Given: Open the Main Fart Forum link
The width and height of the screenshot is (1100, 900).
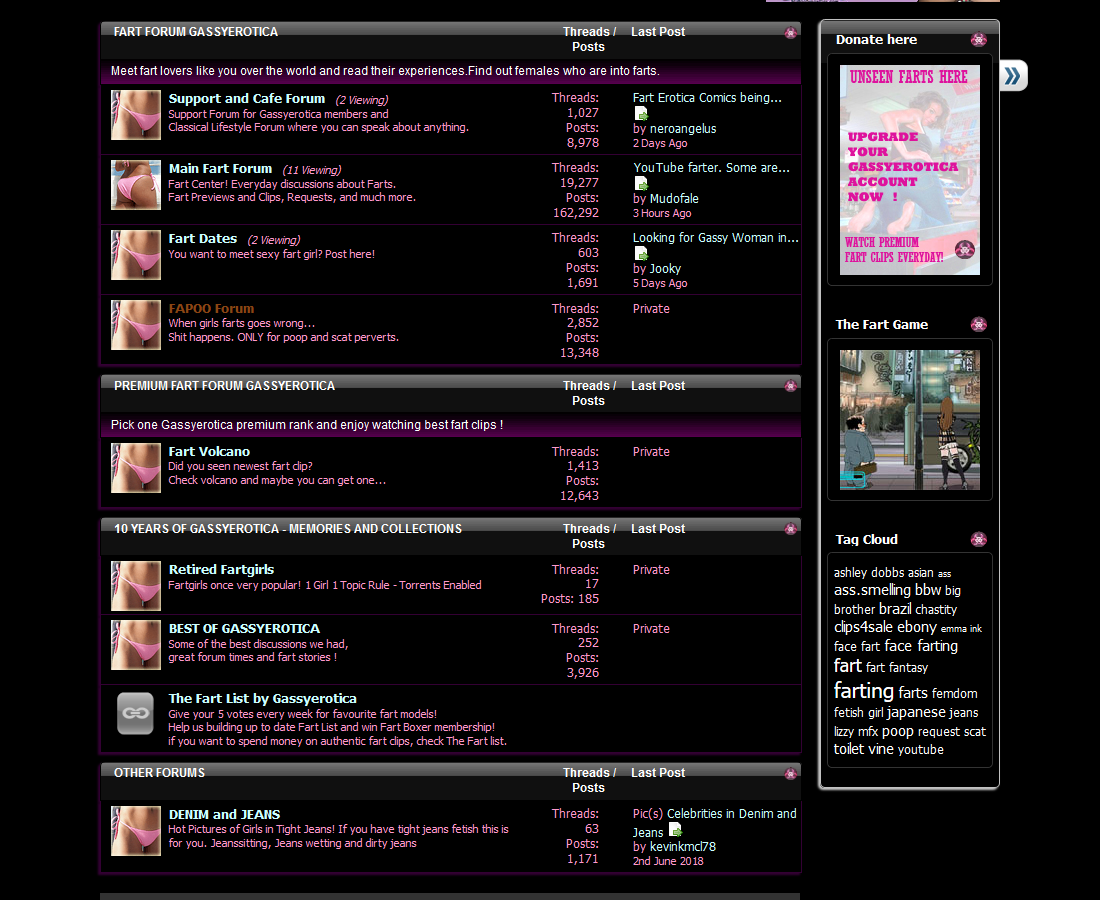Looking at the screenshot, I should point(220,169).
